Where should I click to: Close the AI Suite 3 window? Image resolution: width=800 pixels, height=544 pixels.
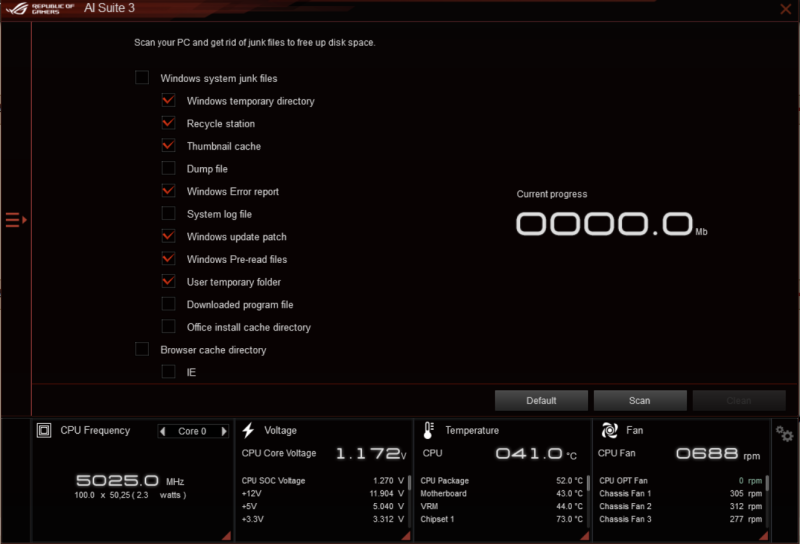click(x=786, y=9)
